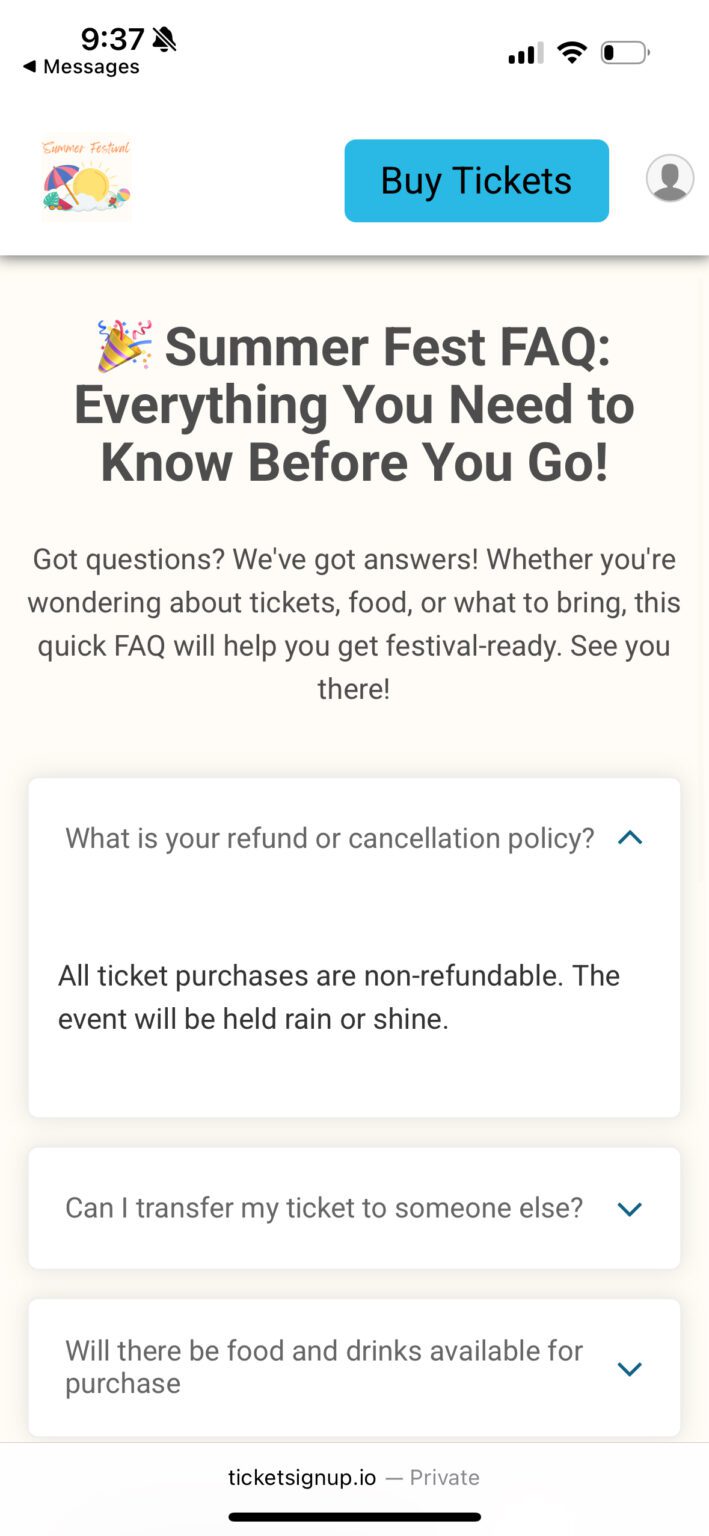Tap the cellular signal icon

[524, 52]
